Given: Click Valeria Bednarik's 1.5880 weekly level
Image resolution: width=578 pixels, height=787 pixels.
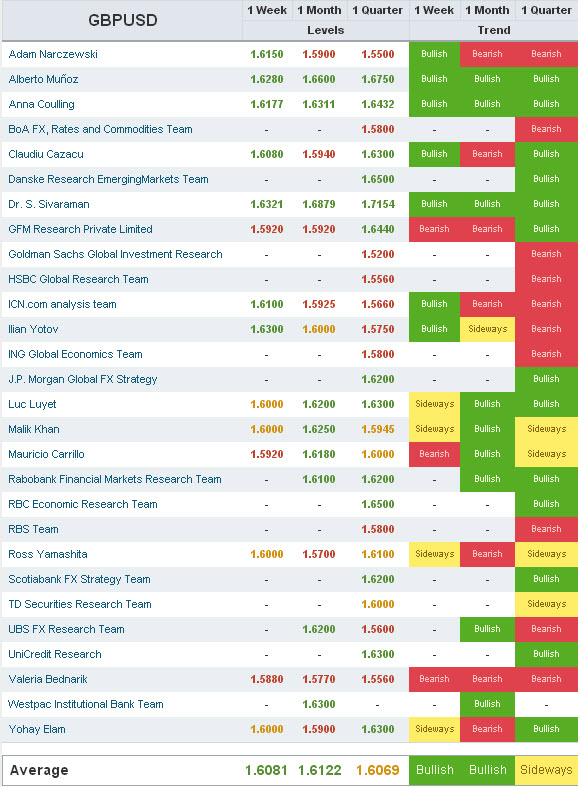Looking at the screenshot, I should (267, 680).
